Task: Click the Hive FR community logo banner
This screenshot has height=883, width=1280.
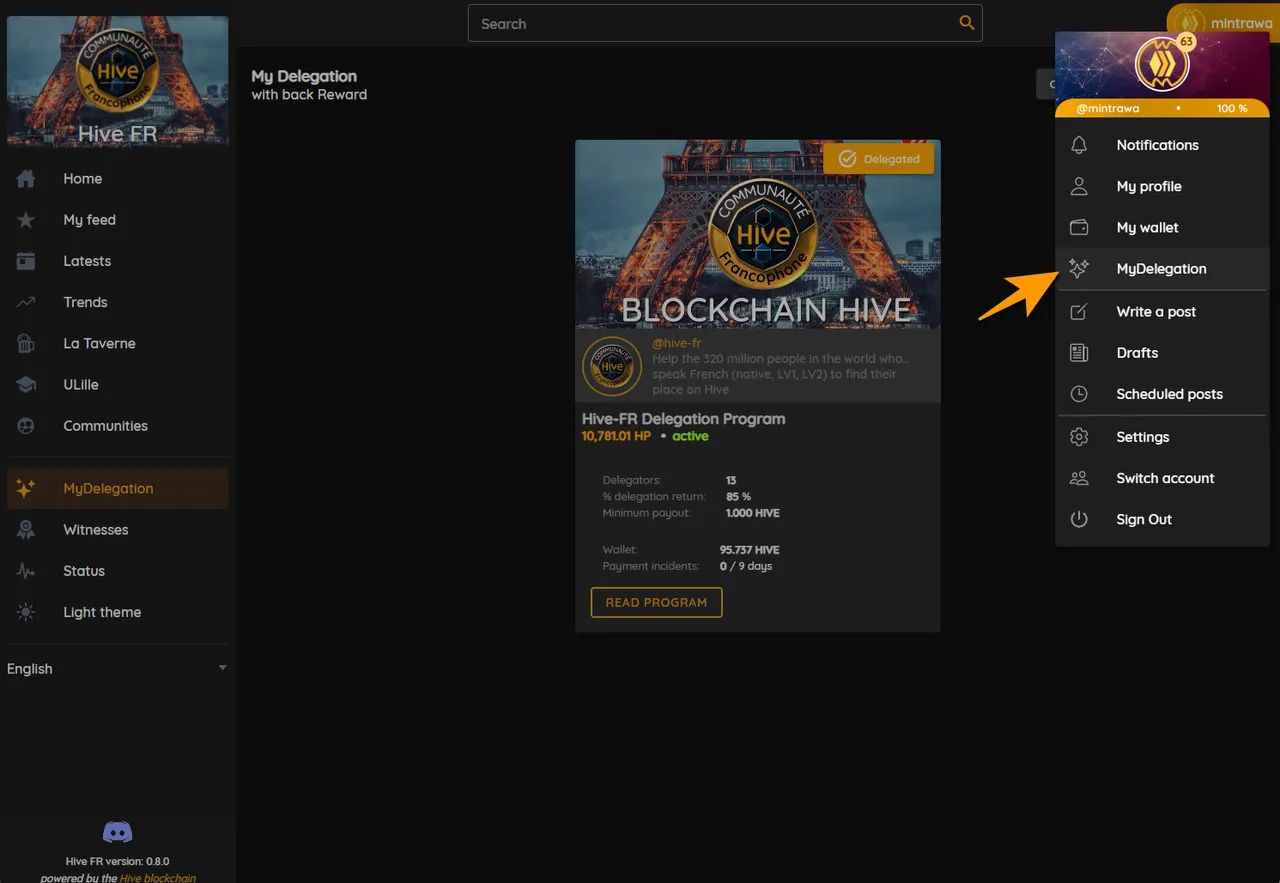Action: [x=118, y=82]
